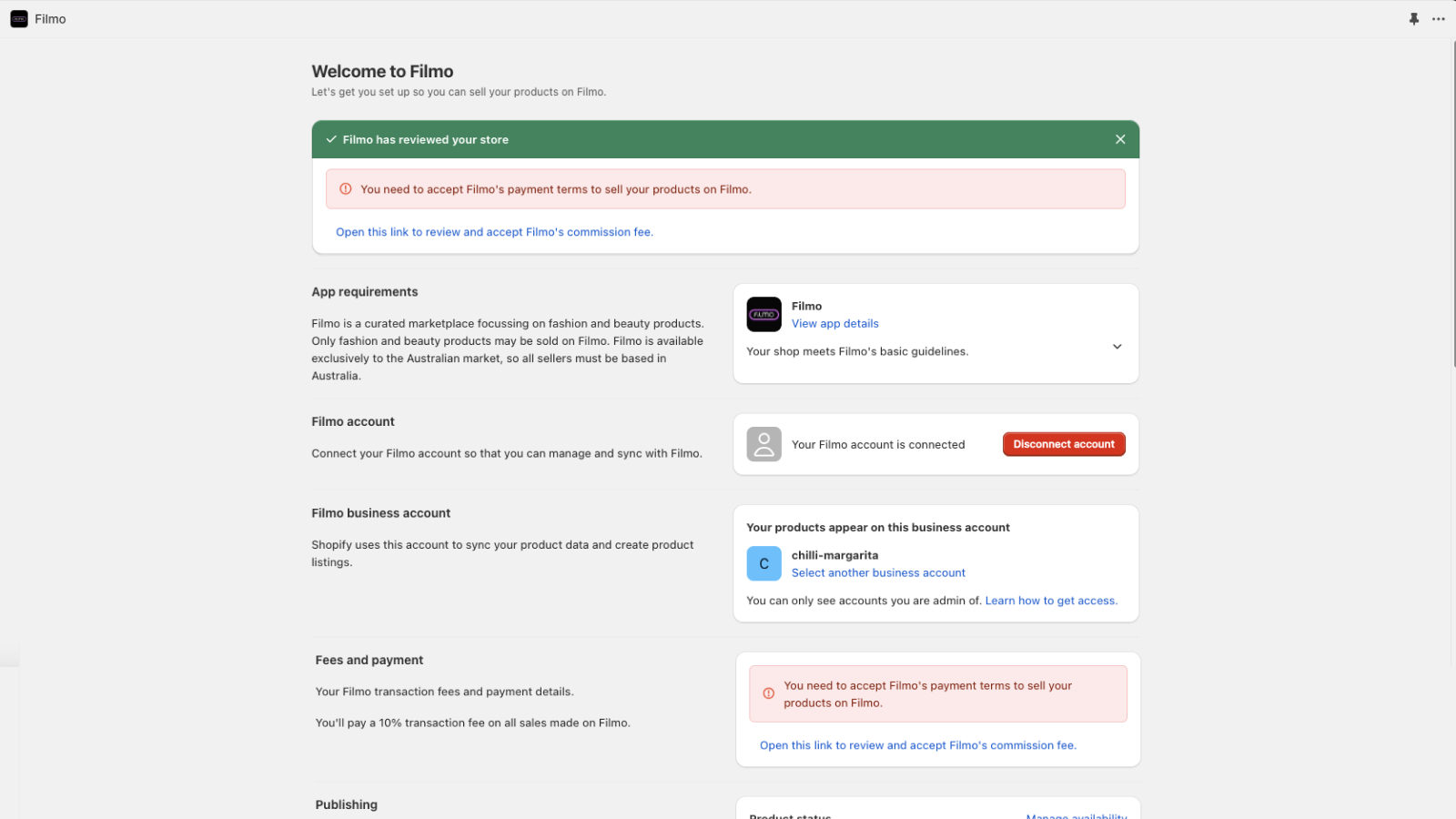The width and height of the screenshot is (1456, 819).
Task: Click the chilli-margarita account avatar
Action: (763, 563)
